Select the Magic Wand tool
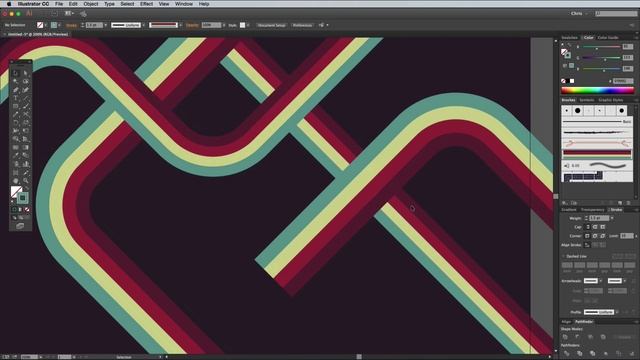 click(x=15, y=81)
